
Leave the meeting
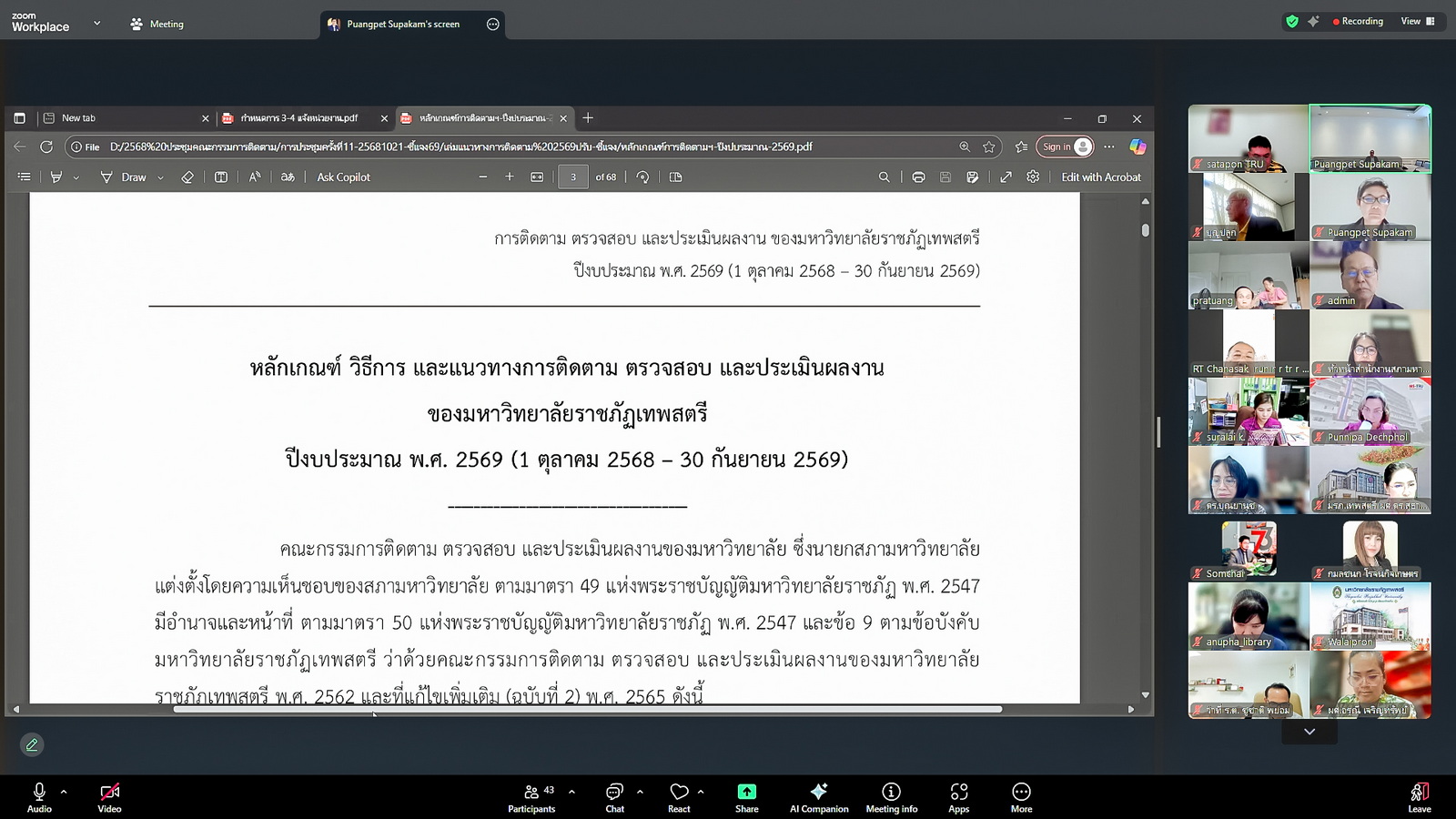coord(1419,797)
